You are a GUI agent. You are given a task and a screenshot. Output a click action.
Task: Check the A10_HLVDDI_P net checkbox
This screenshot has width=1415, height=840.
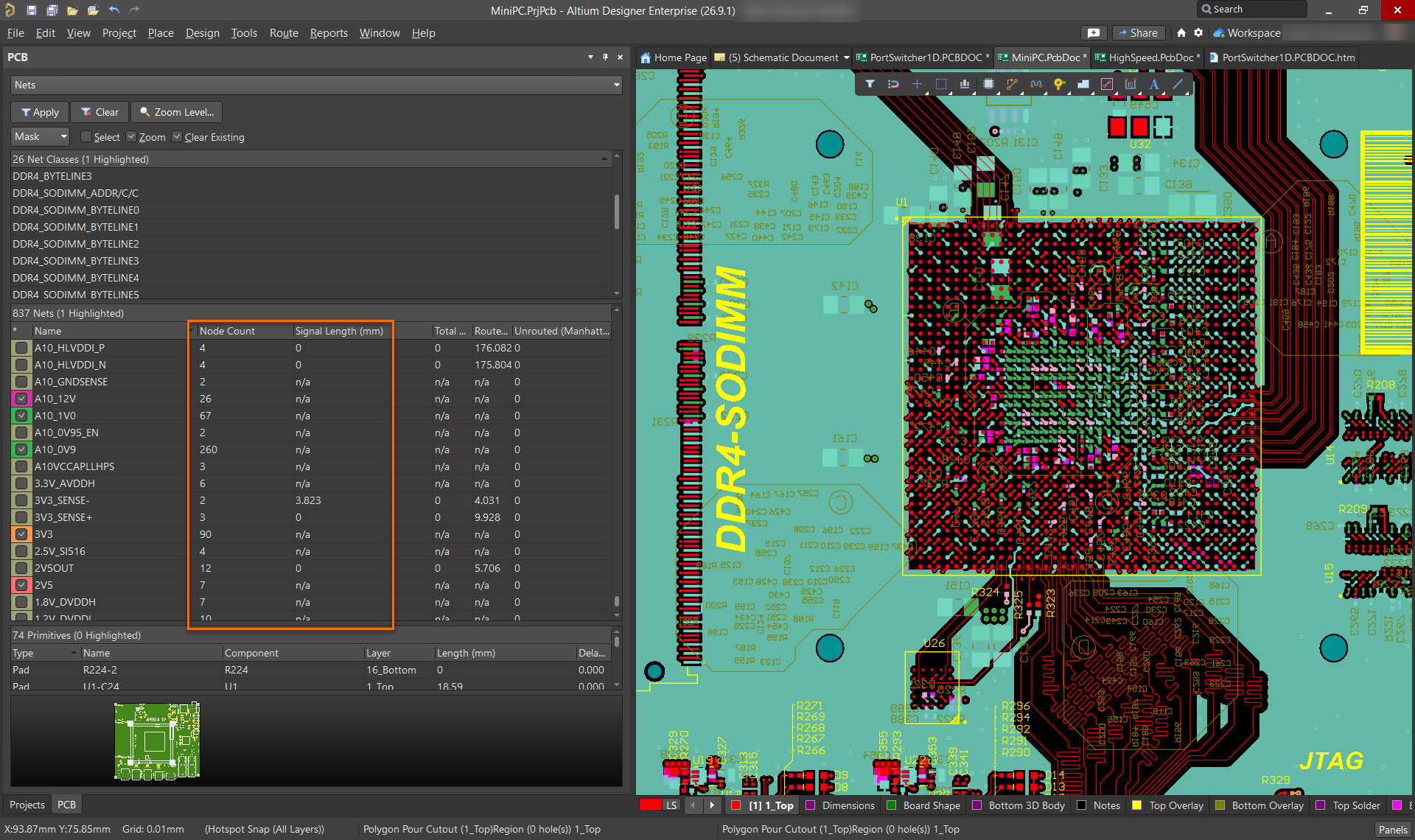click(x=21, y=348)
